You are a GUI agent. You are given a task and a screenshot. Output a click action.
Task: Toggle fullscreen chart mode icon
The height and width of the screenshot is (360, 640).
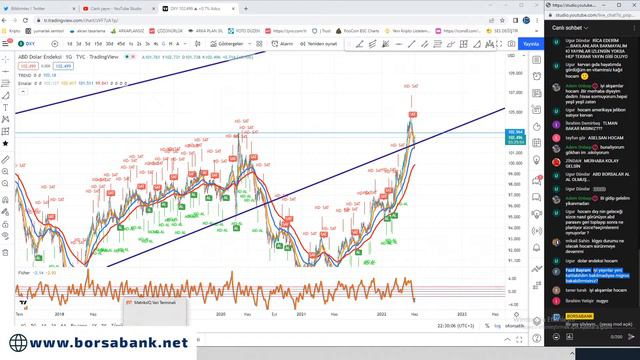pos(499,44)
